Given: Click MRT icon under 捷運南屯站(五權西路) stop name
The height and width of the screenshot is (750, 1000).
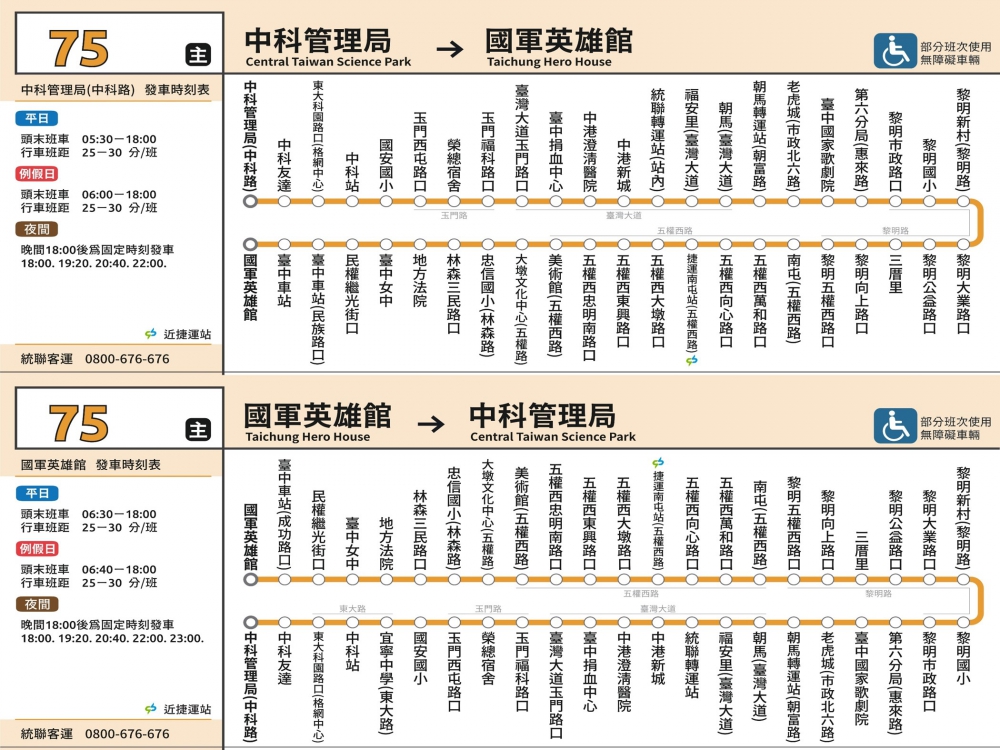Looking at the screenshot, I should tap(692, 360).
